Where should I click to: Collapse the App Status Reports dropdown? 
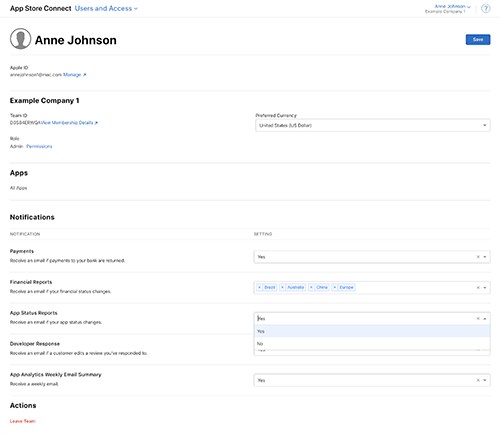[485, 319]
